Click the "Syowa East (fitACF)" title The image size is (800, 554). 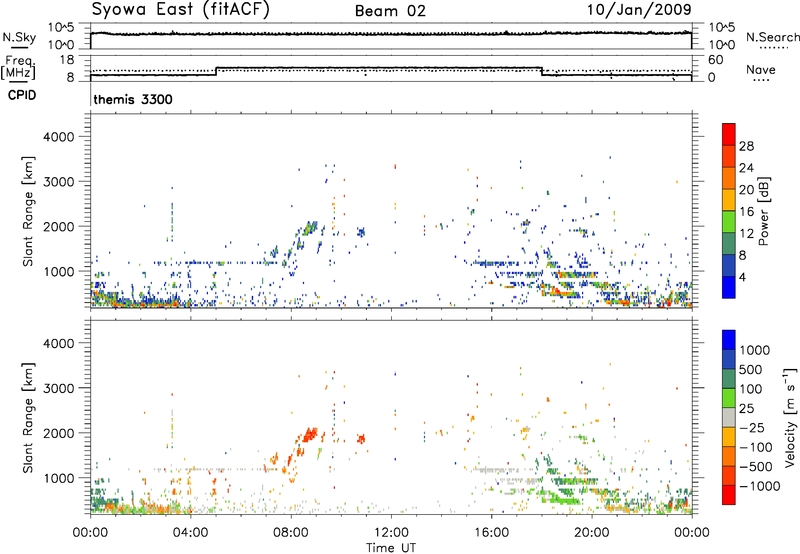coord(181,10)
